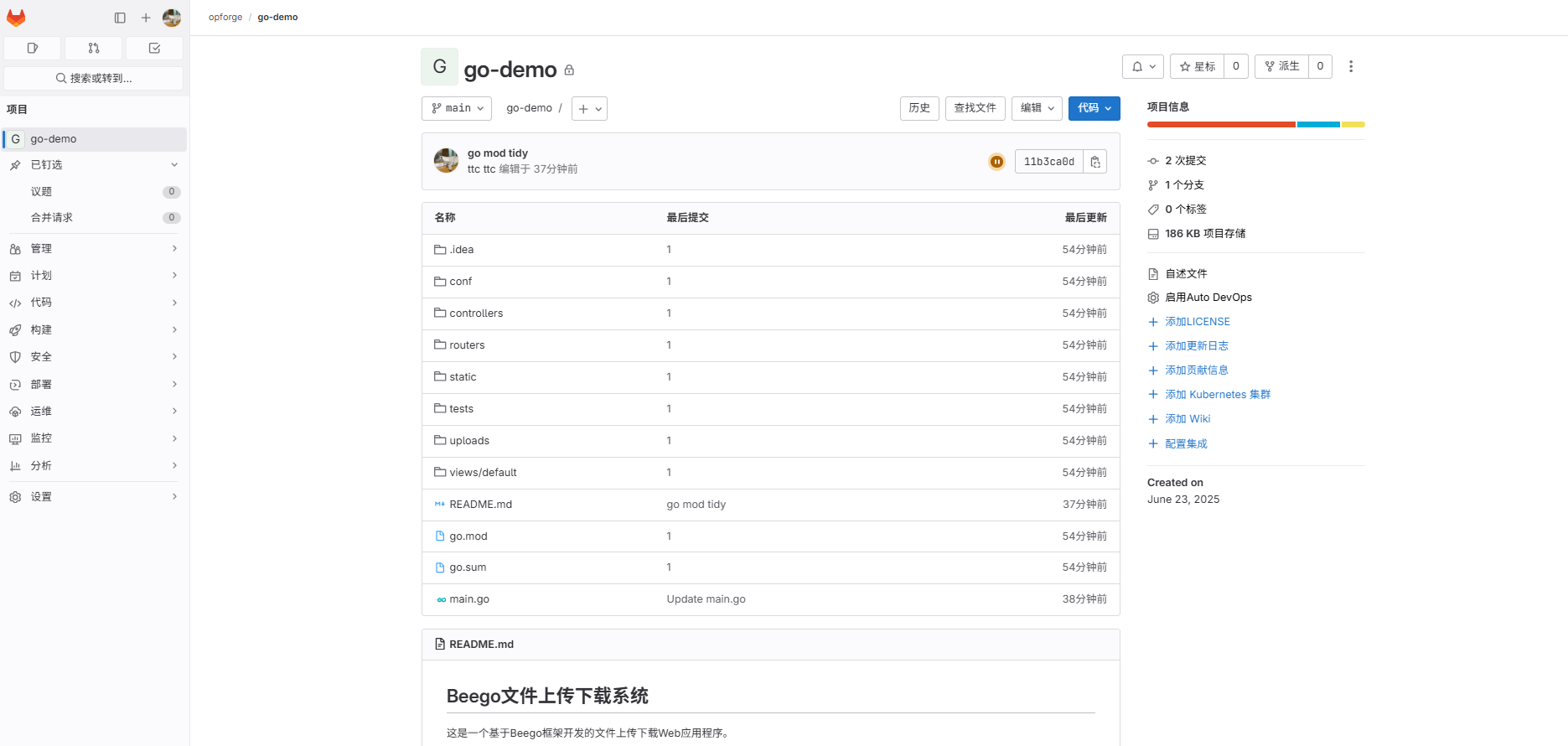Copy commit SHA 11b3ca0d clipboard icon
1568x746 pixels.
[x=1095, y=162]
